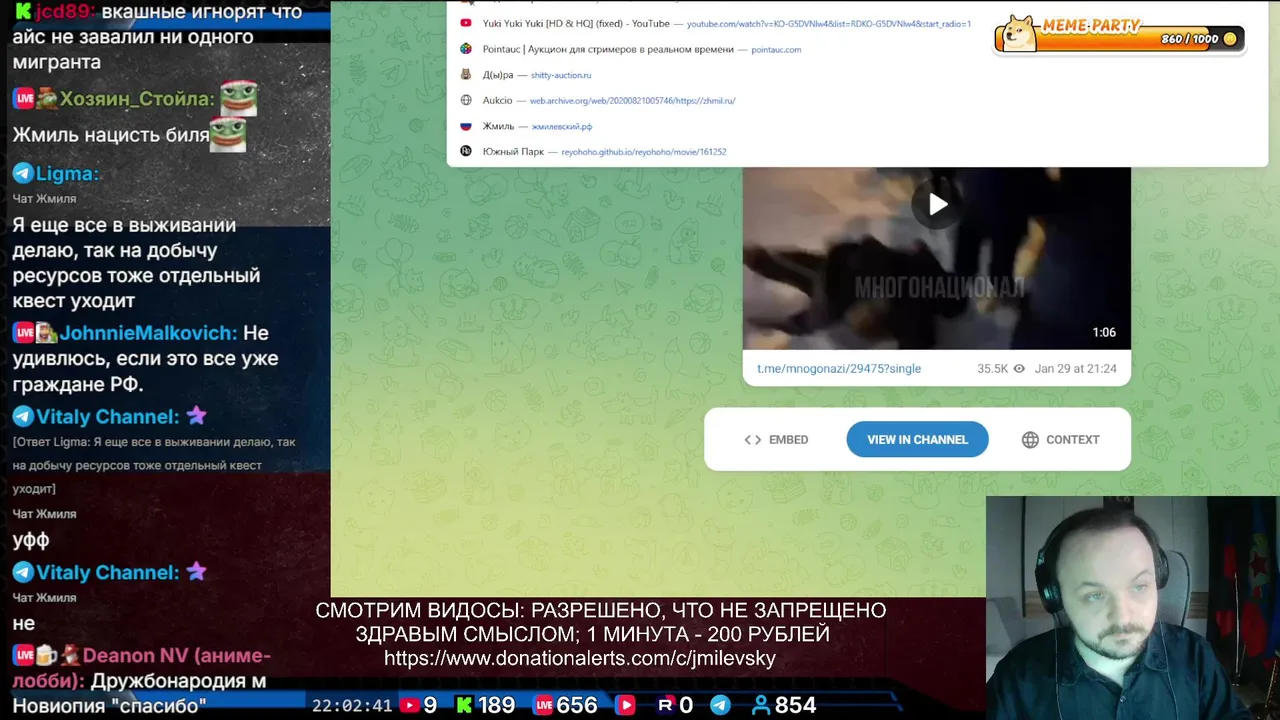Click the first Vitaly Channel username in chat
The height and width of the screenshot is (720, 1280).
(108, 416)
